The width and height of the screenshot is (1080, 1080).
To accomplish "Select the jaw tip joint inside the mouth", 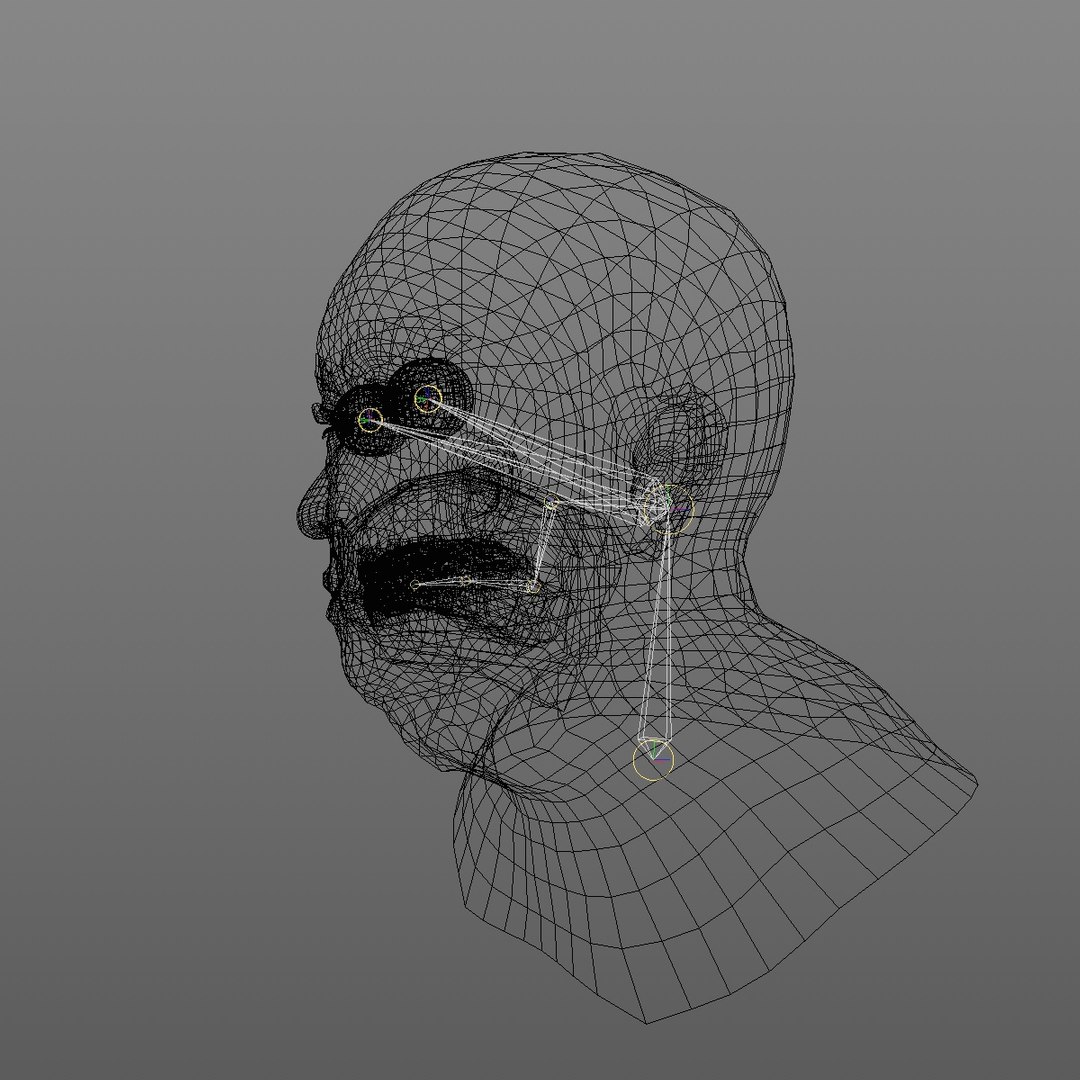I will pos(414,585).
